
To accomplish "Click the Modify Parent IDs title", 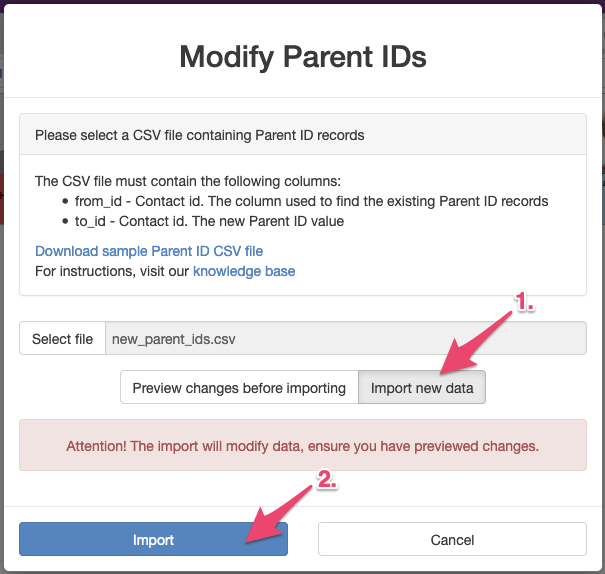I will tap(303, 57).
